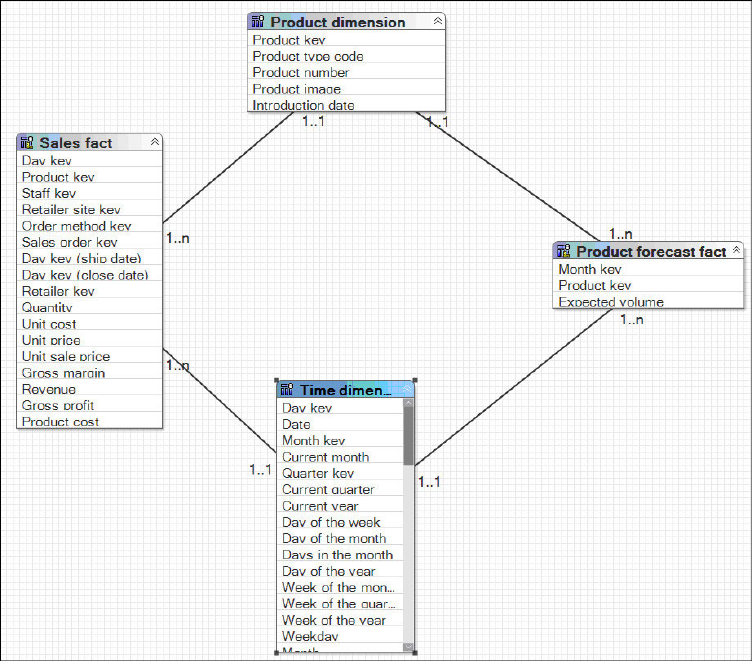Select the Product dimension to Product forecast relationship line
The width and height of the screenshot is (752, 661).
508,177
